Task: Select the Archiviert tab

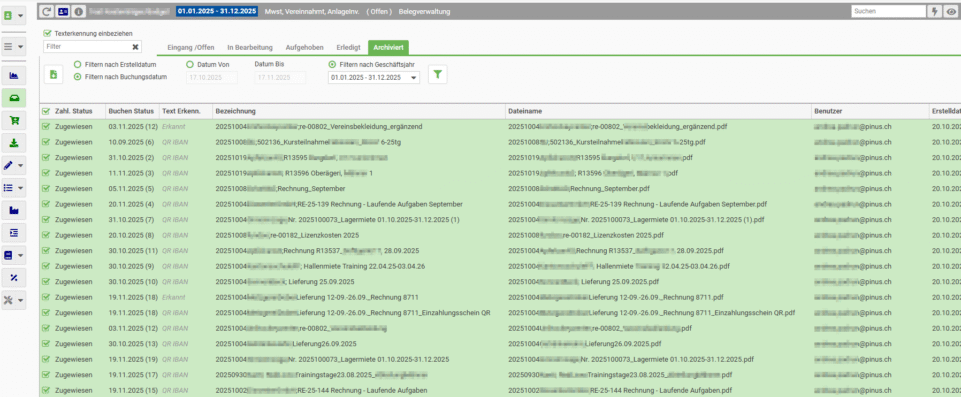Action: click(388, 47)
